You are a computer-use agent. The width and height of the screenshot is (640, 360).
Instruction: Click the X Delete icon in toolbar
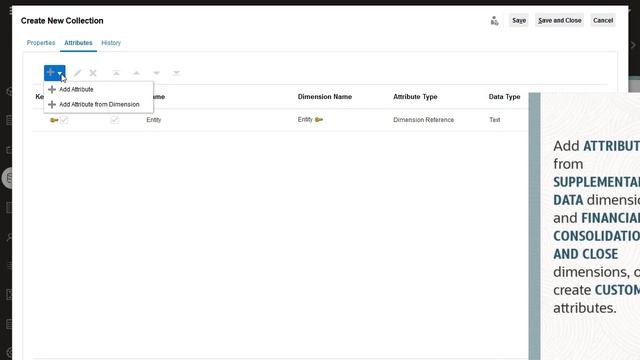[93, 73]
